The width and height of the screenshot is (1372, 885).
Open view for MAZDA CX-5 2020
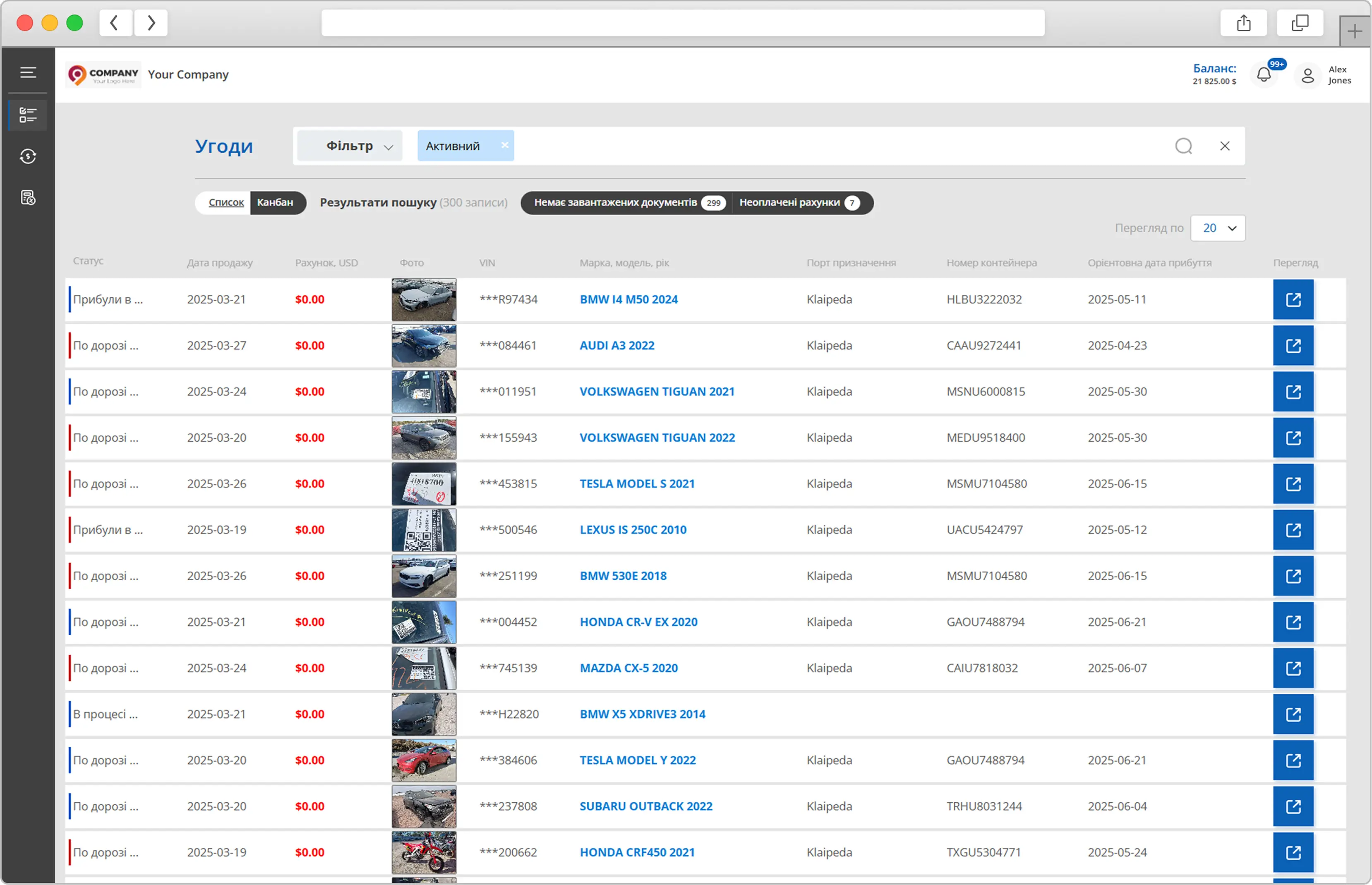point(1293,668)
